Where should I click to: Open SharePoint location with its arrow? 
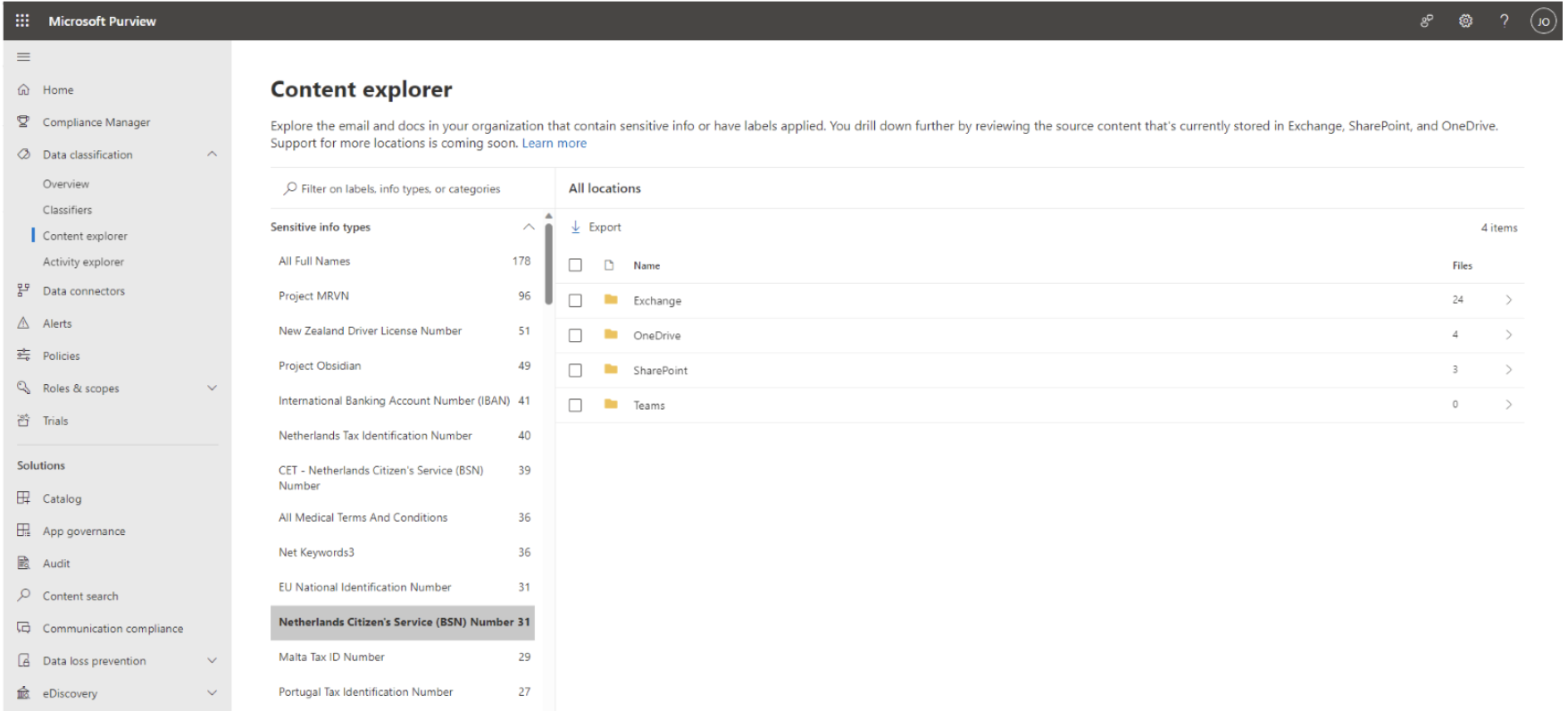(x=1508, y=370)
